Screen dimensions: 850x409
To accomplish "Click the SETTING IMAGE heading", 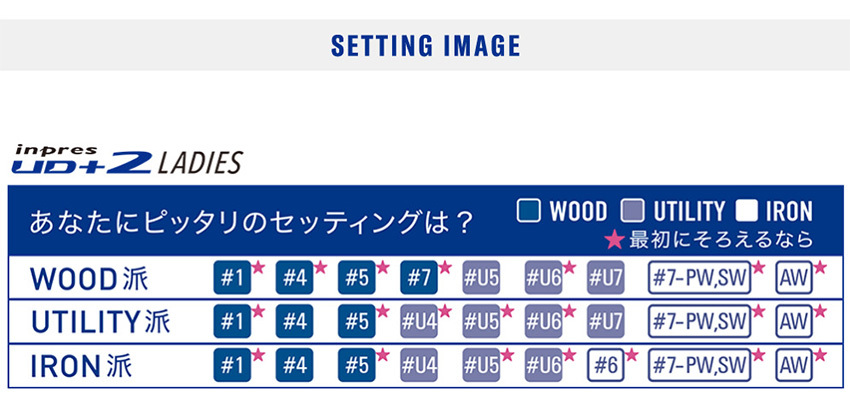I will [426, 46].
